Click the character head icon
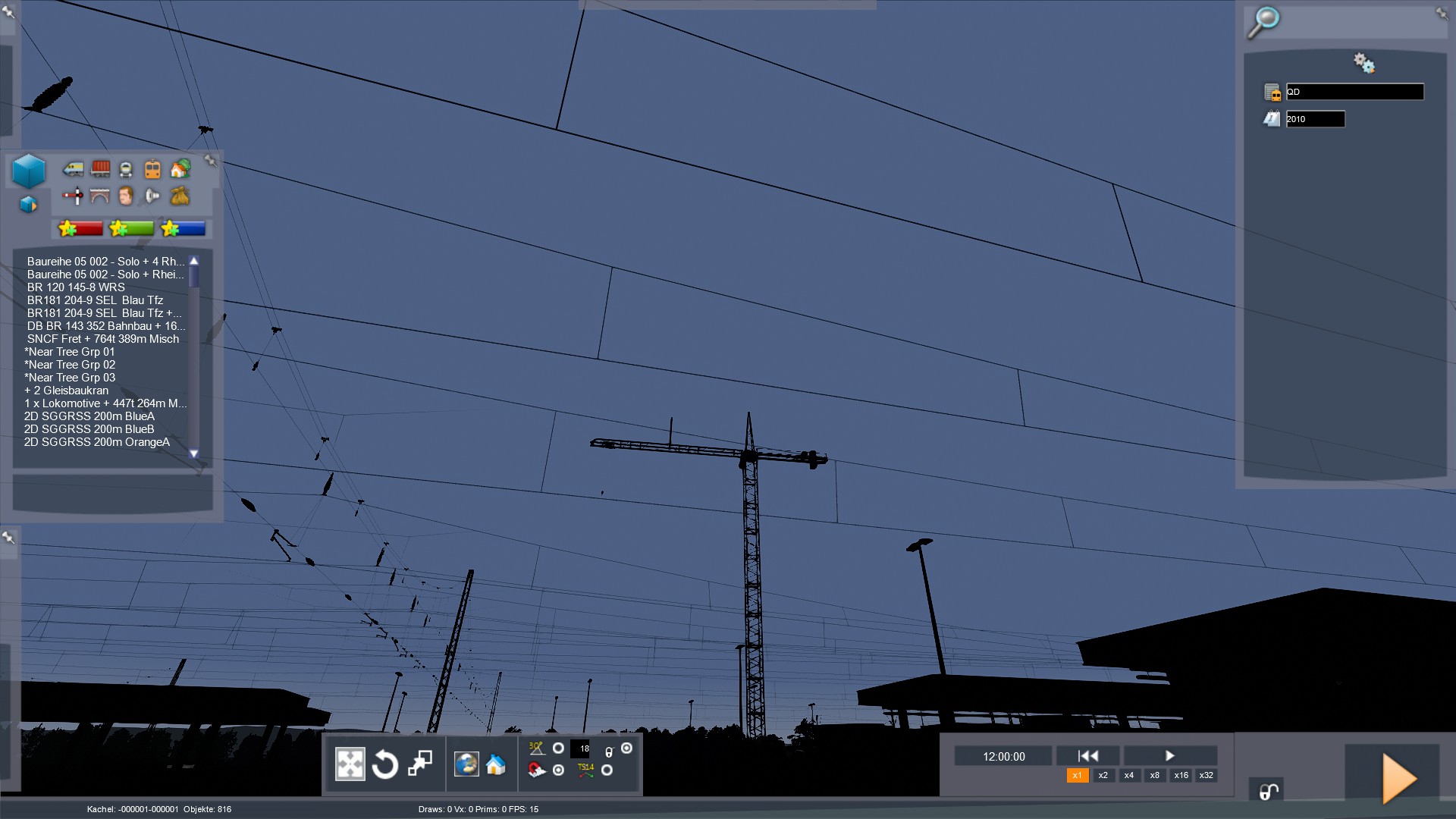Viewport: 1456px width, 819px height. coord(126,196)
